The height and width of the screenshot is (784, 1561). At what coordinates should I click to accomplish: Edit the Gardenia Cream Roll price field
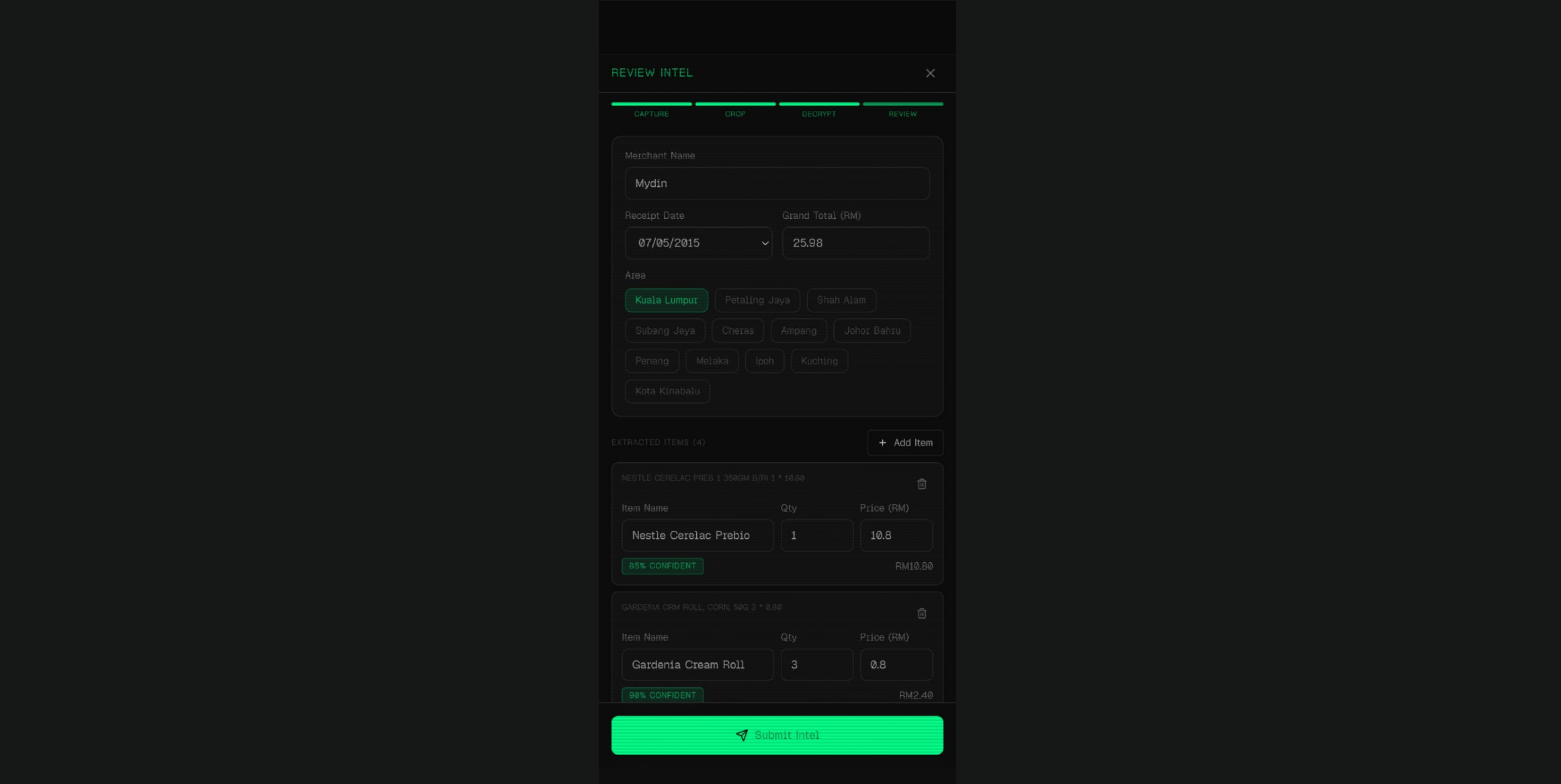point(896,664)
